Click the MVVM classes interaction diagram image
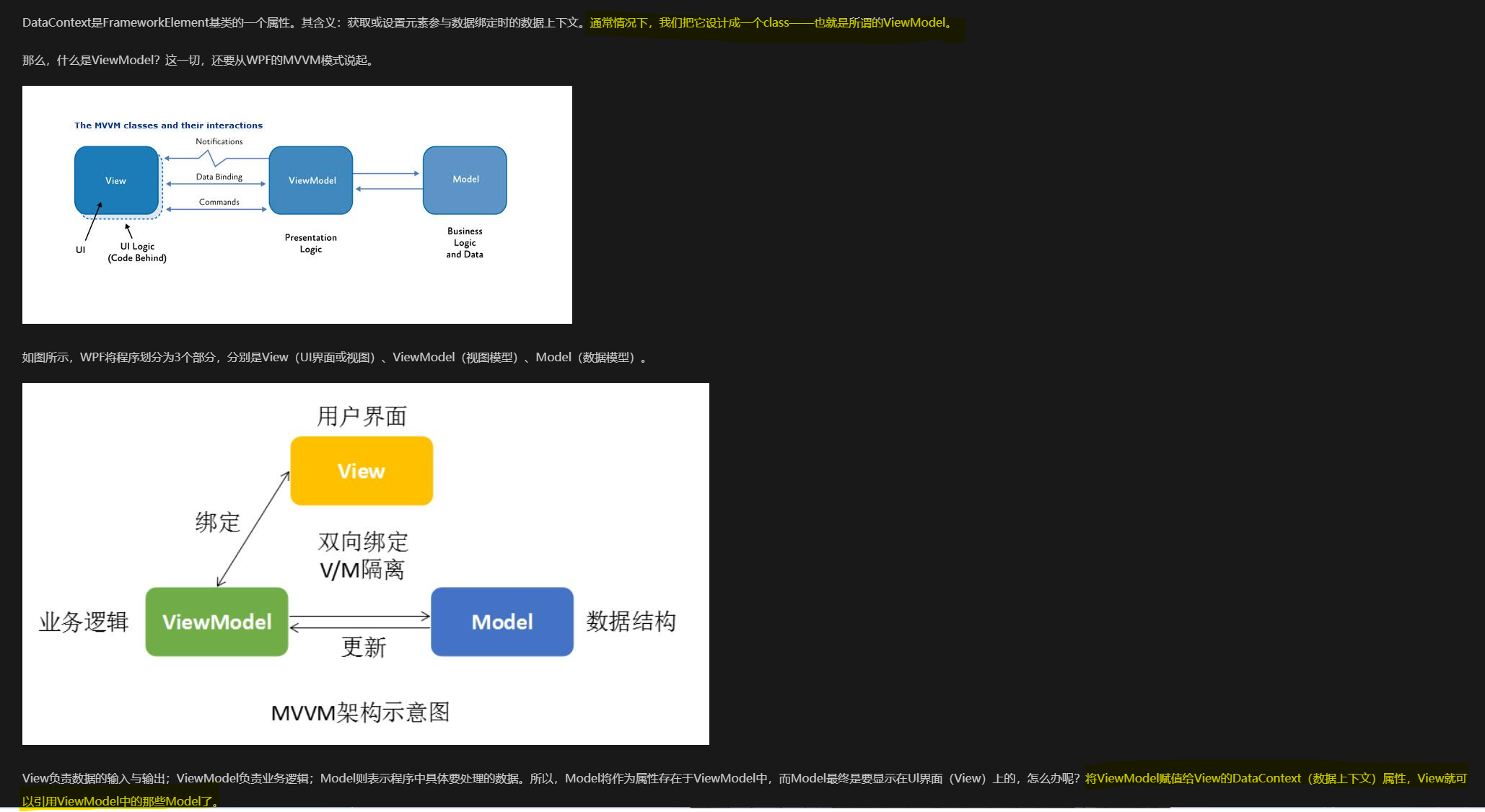Image resolution: width=1485 pixels, height=812 pixels. [297, 205]
